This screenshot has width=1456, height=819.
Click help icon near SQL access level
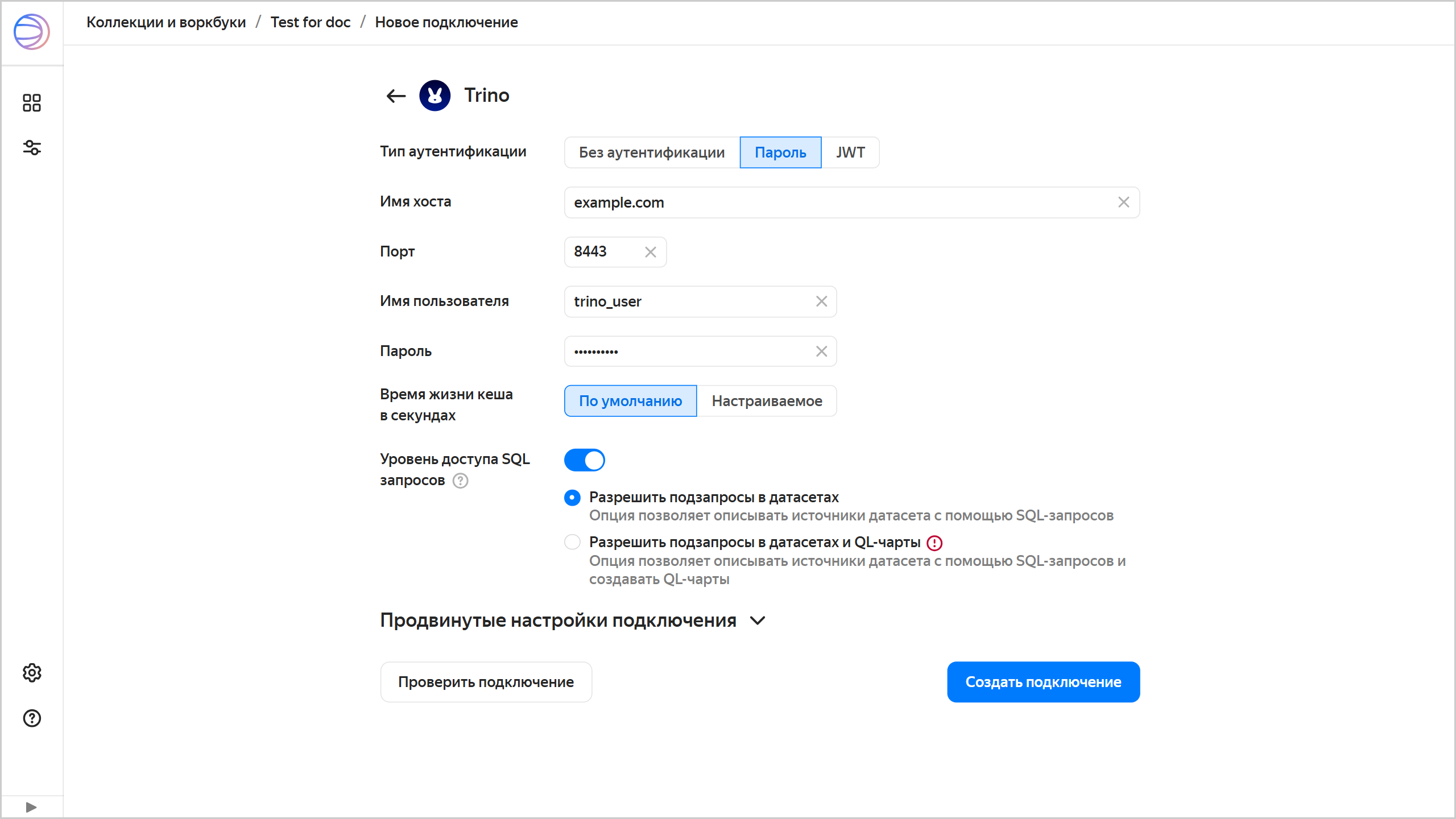click(x=460, y=481)
